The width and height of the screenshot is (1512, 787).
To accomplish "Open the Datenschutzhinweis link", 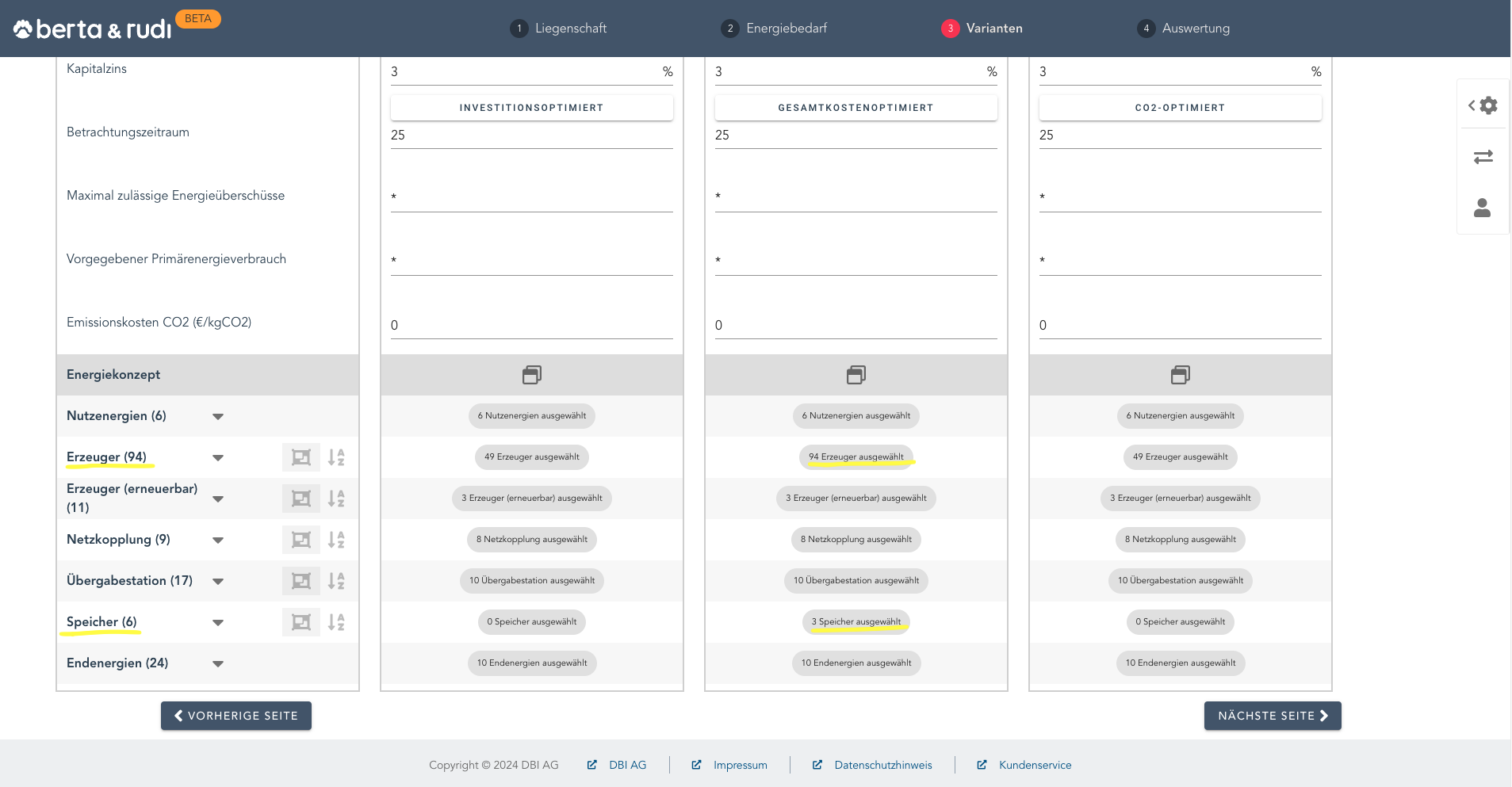I will click(x=882, y=765).
